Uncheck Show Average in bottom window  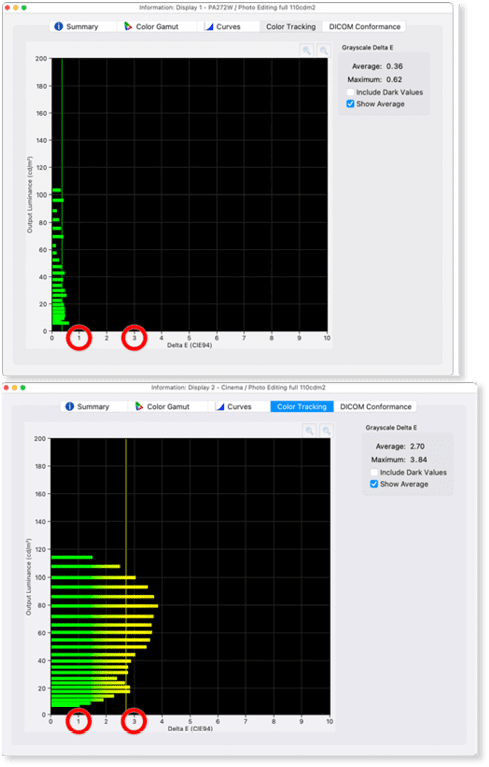tap(374, 484)
